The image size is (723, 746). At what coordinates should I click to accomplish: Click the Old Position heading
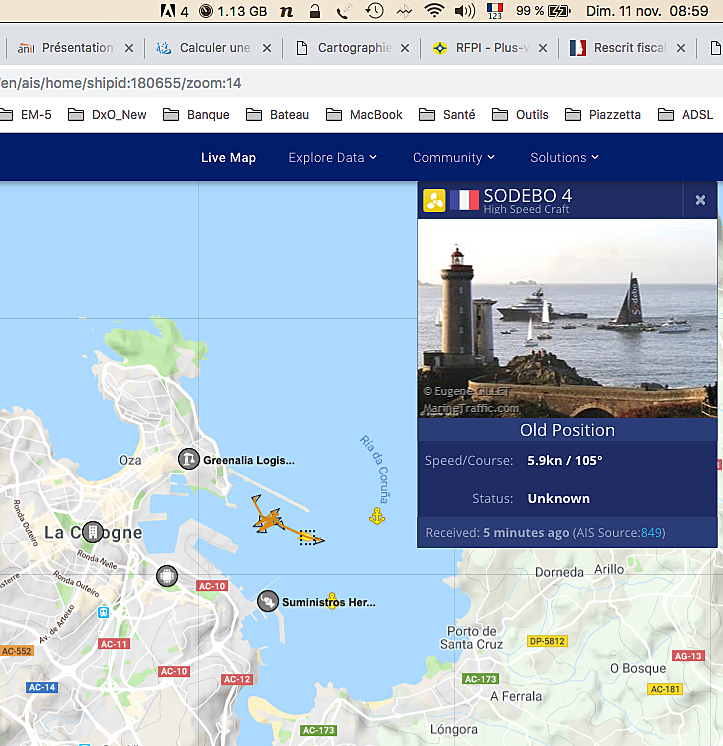click(567, 430)
